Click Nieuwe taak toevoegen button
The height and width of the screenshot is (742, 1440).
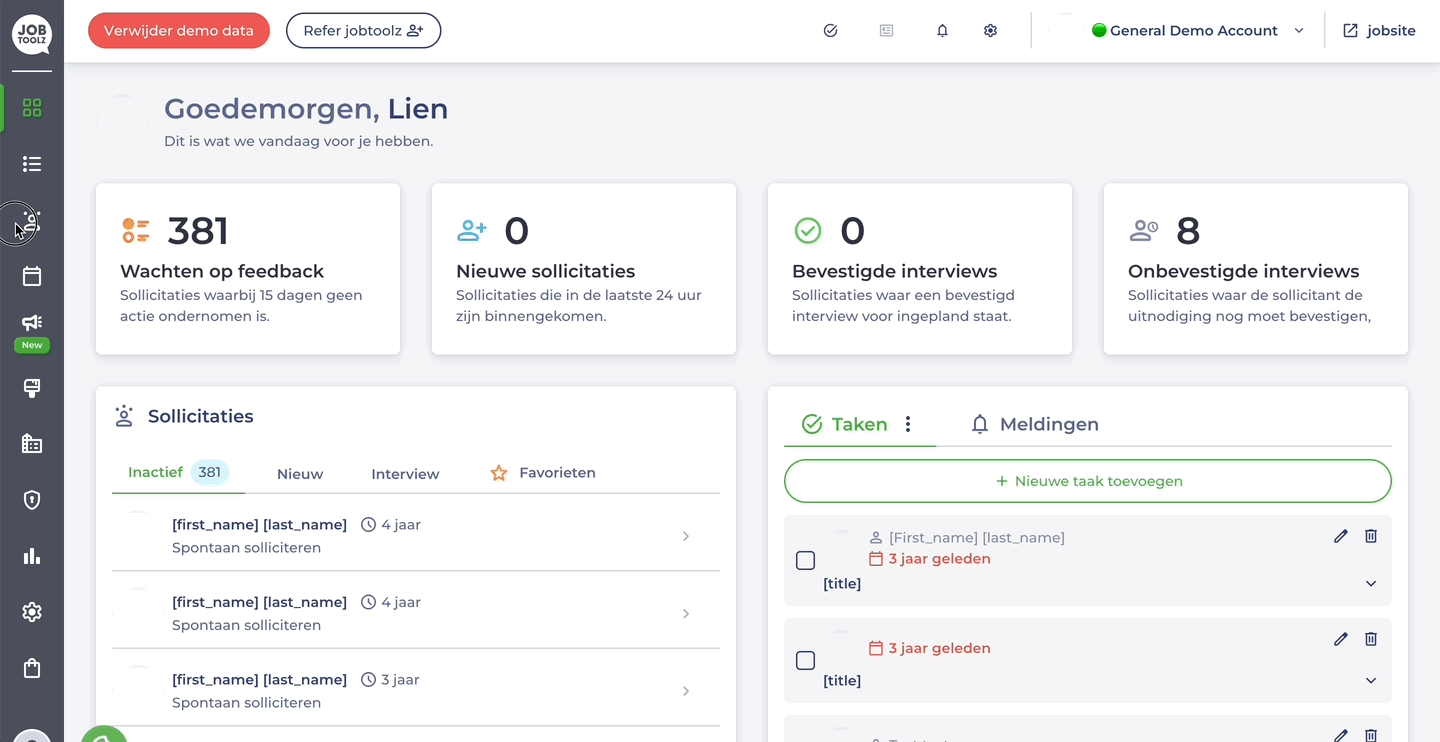point(1088,481)
